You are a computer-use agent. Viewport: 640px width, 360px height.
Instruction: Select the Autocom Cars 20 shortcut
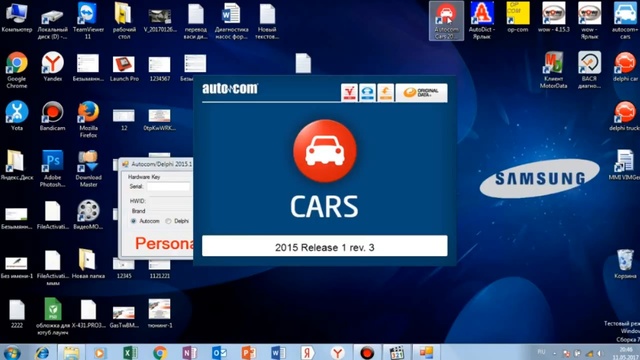click(446, 20)
